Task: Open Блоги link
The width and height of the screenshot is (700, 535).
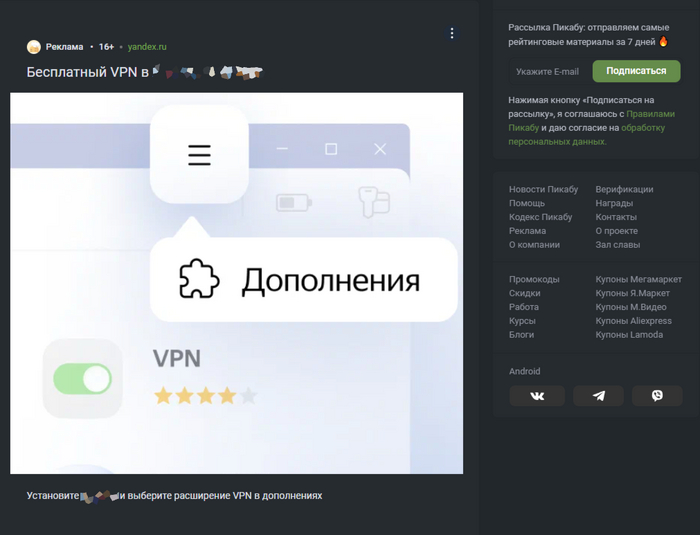Action: 521,335
